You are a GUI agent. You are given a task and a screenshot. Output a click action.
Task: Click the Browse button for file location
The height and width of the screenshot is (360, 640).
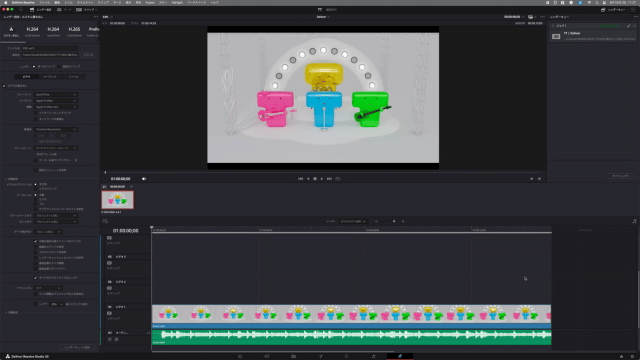pos(88,55)
